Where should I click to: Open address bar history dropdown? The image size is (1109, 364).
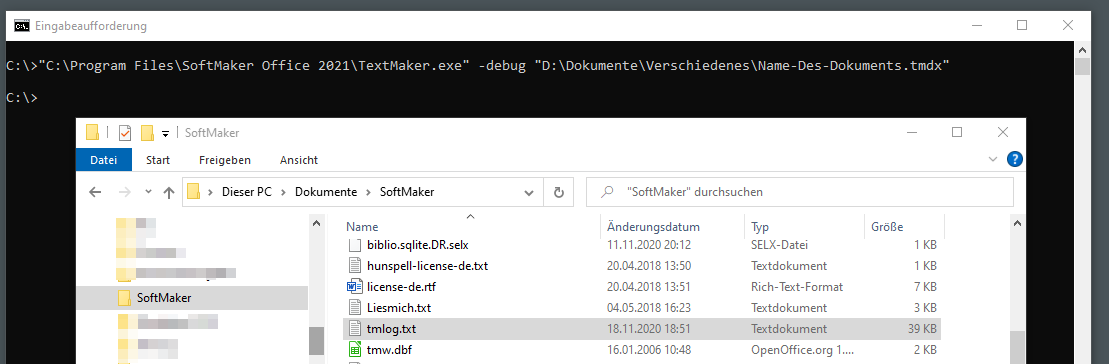(x=528, y=192)
